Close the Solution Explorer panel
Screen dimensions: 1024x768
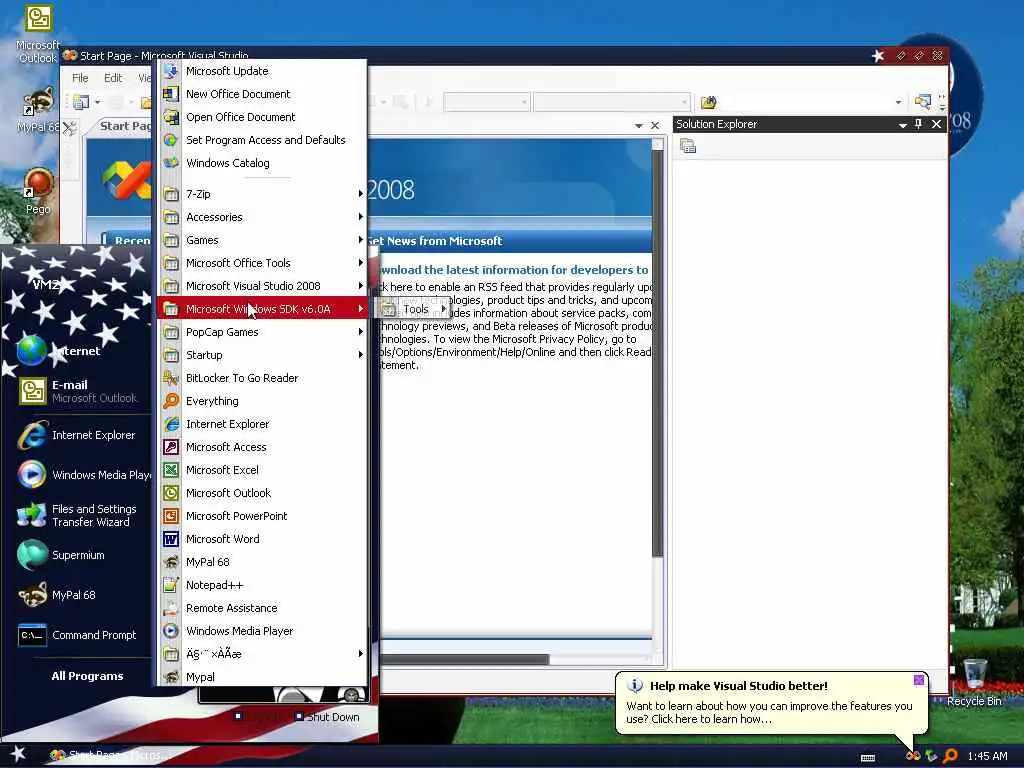[936, 124]
